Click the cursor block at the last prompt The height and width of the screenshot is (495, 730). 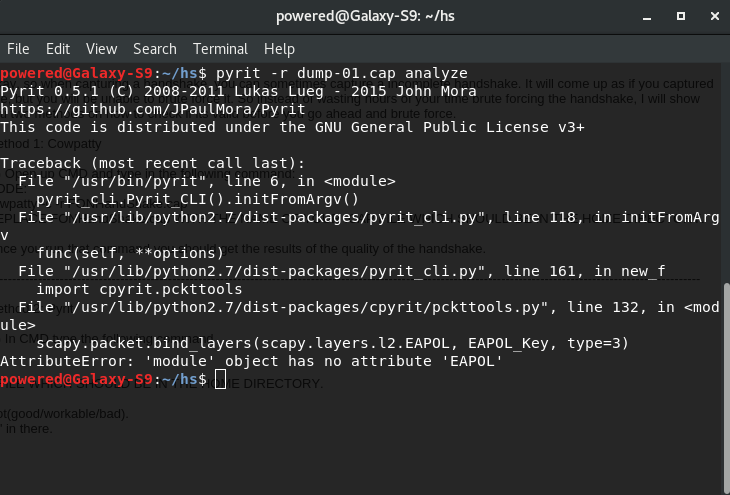point(220,379)
